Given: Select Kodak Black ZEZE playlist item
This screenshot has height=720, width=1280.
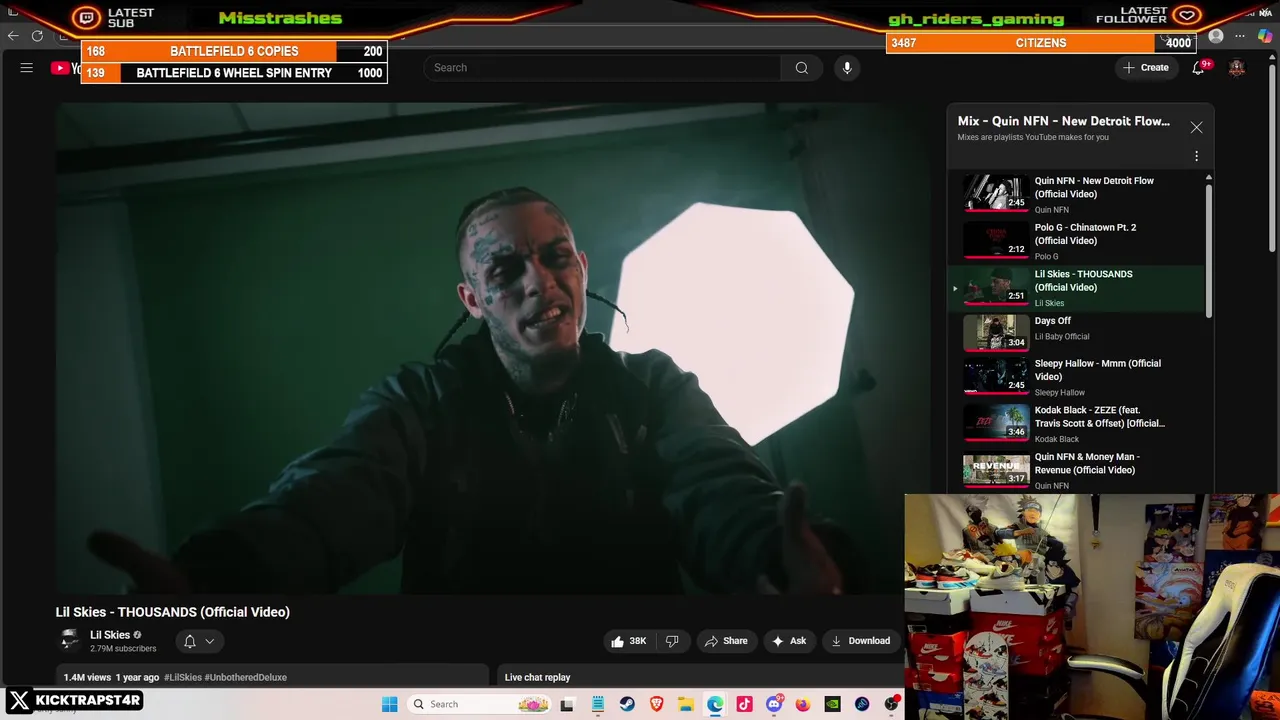Looking at the screenshot, I should click(1078, 425).
